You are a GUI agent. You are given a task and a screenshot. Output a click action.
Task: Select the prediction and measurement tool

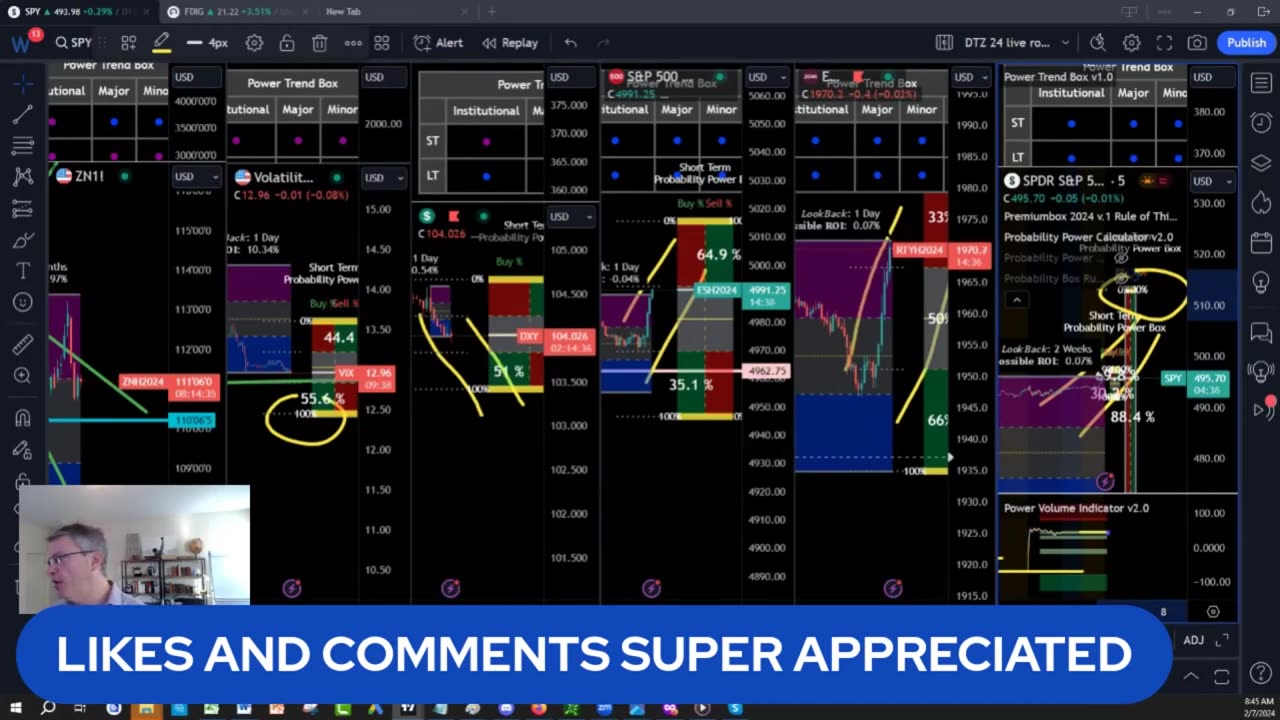point(22,209)
